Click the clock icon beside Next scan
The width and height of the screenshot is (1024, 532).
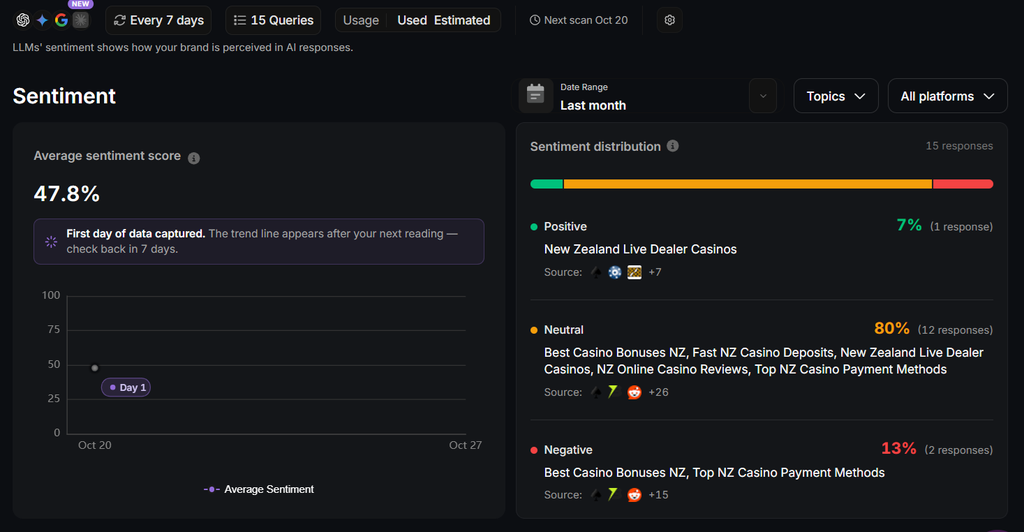535,20
